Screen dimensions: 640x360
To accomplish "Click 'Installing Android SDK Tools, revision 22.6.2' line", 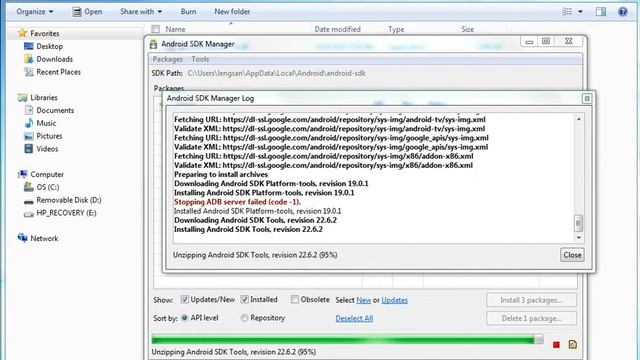I will (x=248, y=229).
